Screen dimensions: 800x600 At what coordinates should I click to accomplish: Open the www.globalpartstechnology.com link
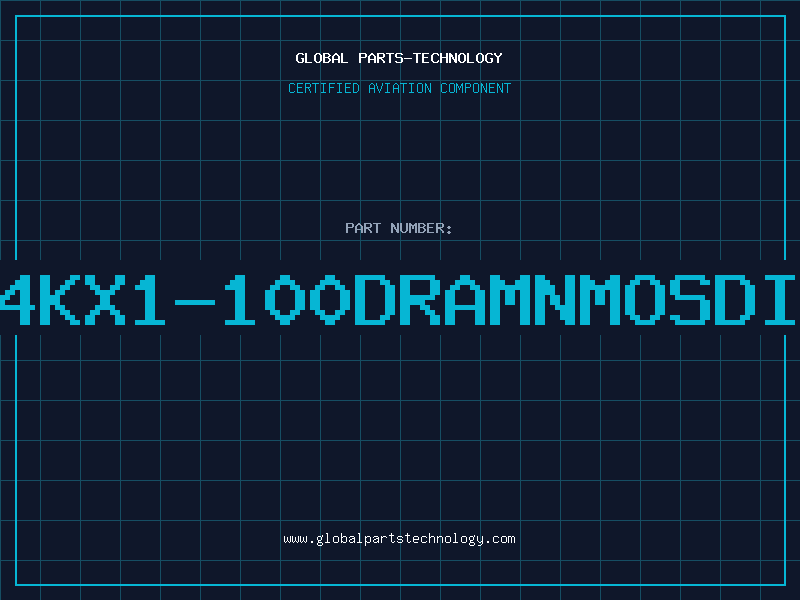pyautogui.click(x=399, y=539)
